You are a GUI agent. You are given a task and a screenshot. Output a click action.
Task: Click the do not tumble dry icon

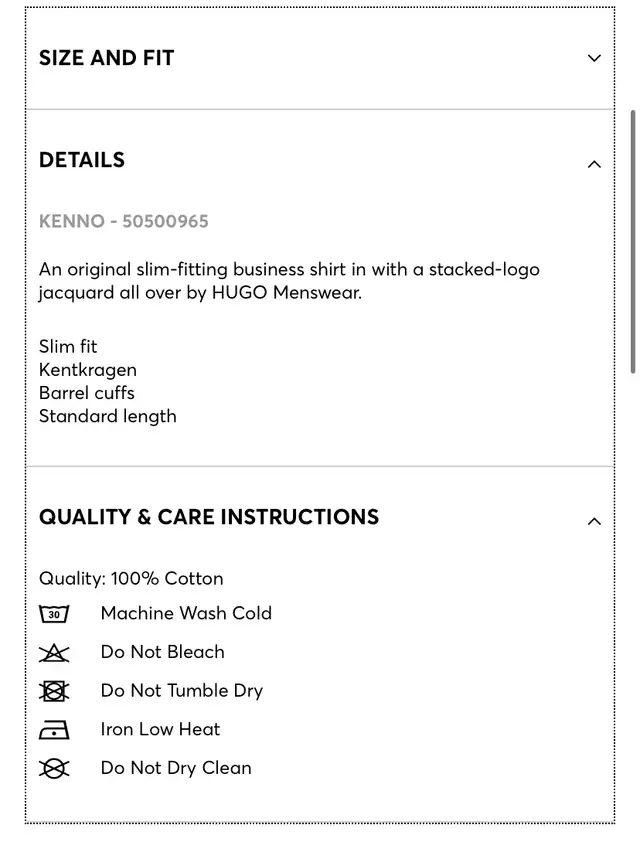click(x=54, y=691)
